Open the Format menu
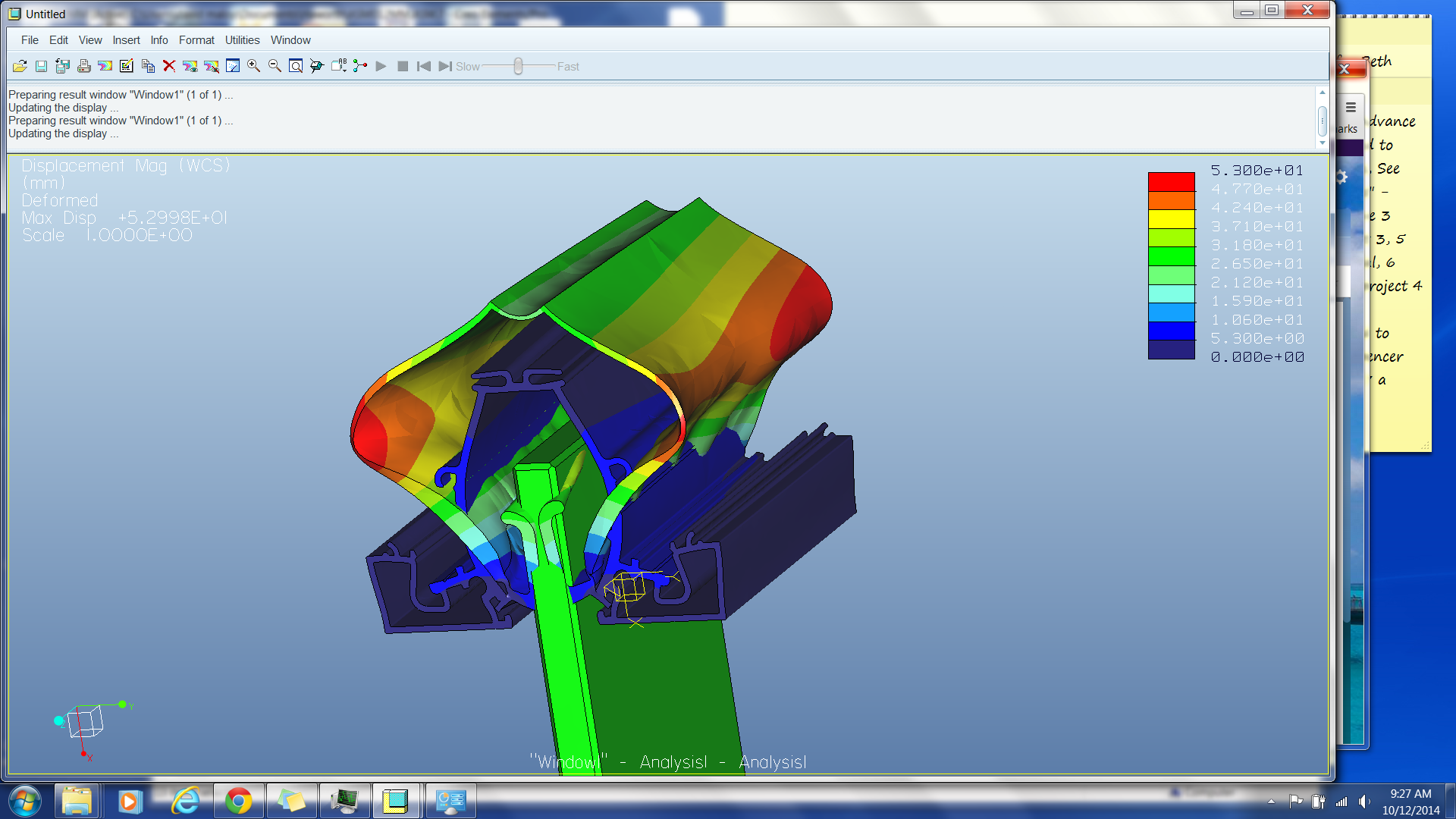The image size is (1456, 819). click(196, 40)
